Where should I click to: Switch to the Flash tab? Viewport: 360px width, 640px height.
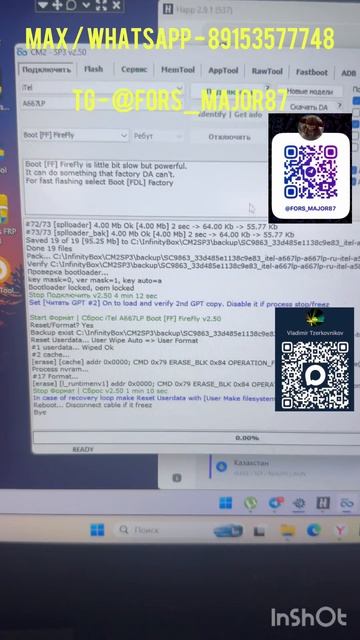point(93,69)
